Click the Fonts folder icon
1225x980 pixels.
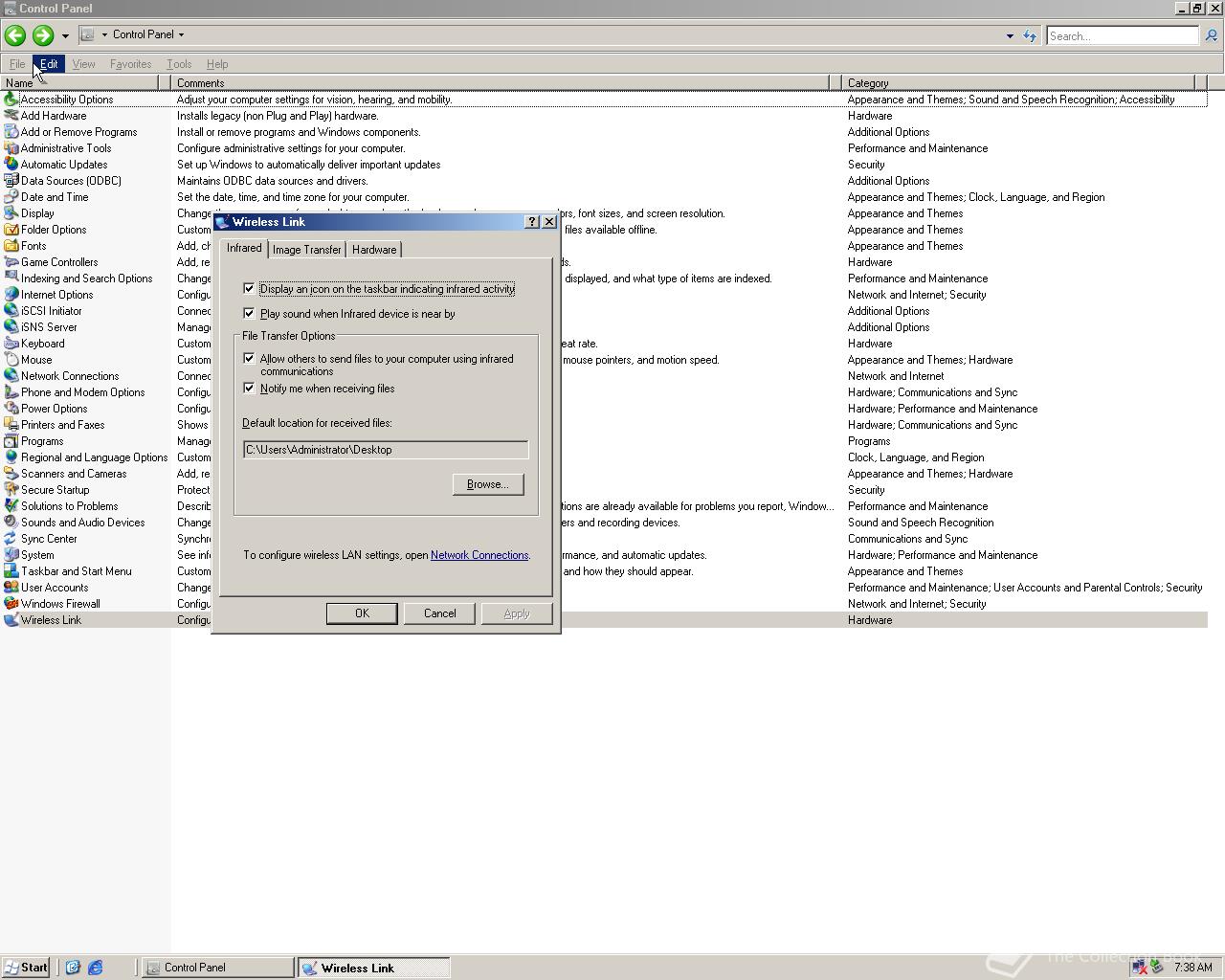coord(11,246)
